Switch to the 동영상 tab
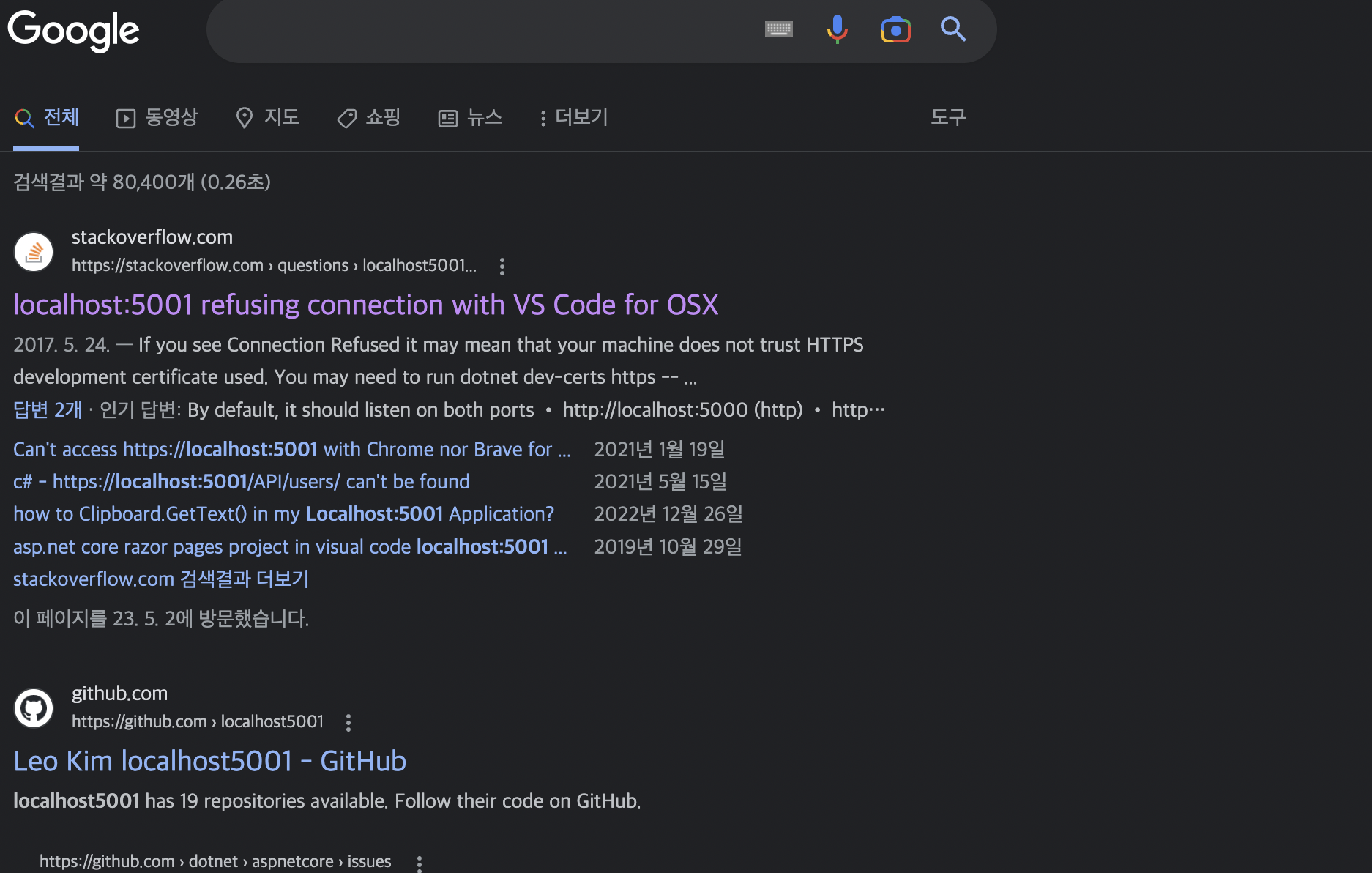Screen dimensions: 1372x873 (x=157, y=117)
